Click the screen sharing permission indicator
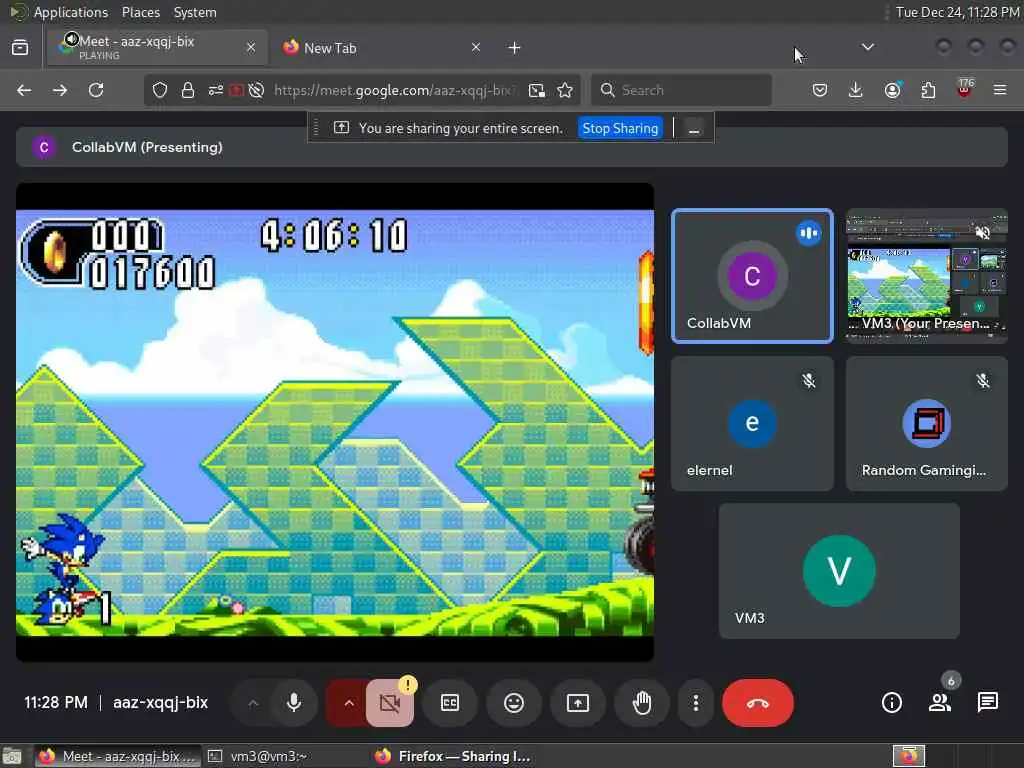The image size is (1024, 768). tap(236, 90)
